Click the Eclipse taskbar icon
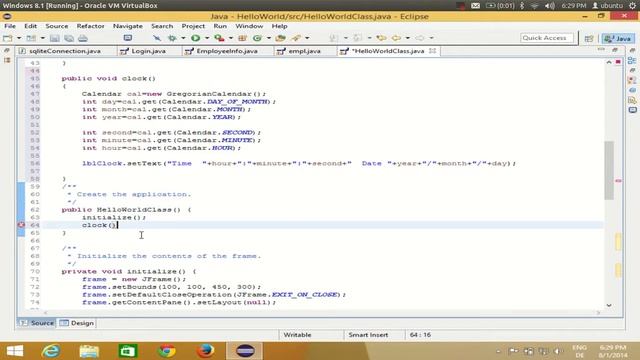Viewport: 640px width, 360px height. coord(245,351)
